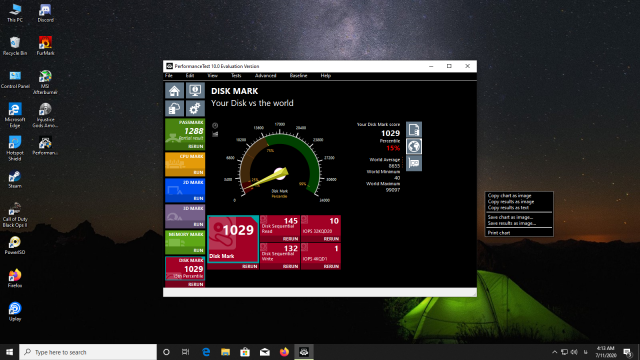Run the 3D Mark test

pos(198,224)
